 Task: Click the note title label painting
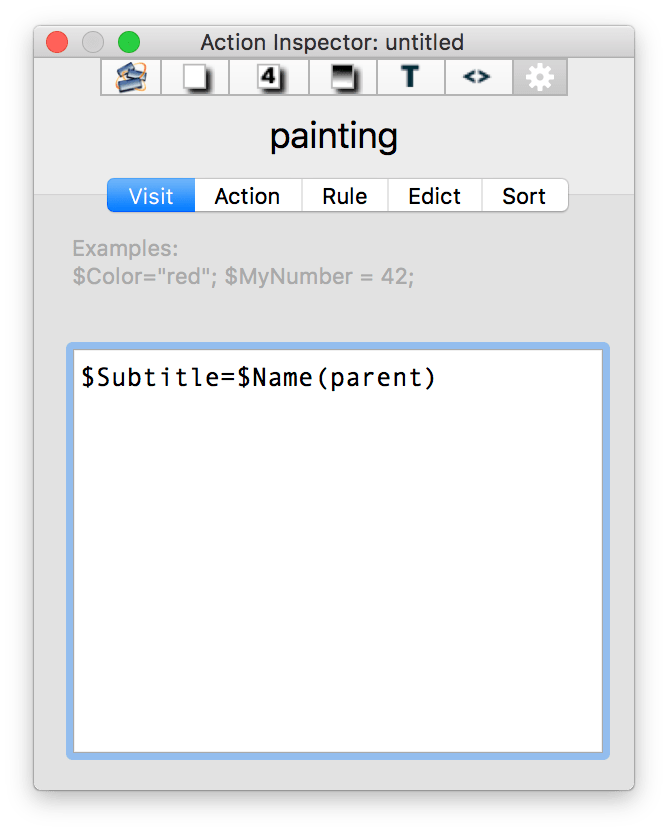coord(333,135)
